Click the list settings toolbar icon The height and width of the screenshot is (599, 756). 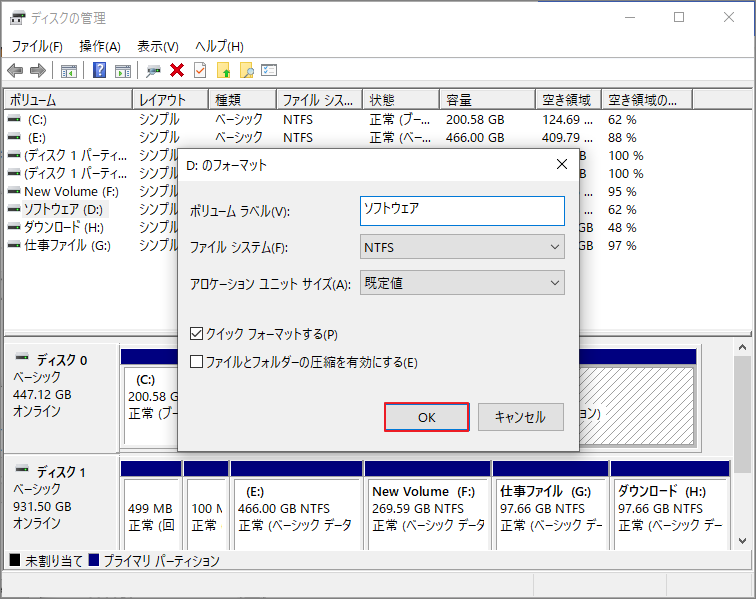coord(269,70)
